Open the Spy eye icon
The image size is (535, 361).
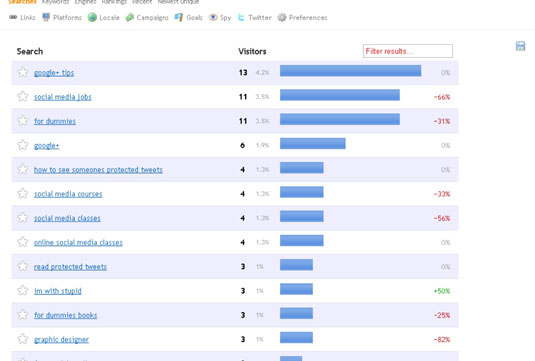tap(213, 17)
